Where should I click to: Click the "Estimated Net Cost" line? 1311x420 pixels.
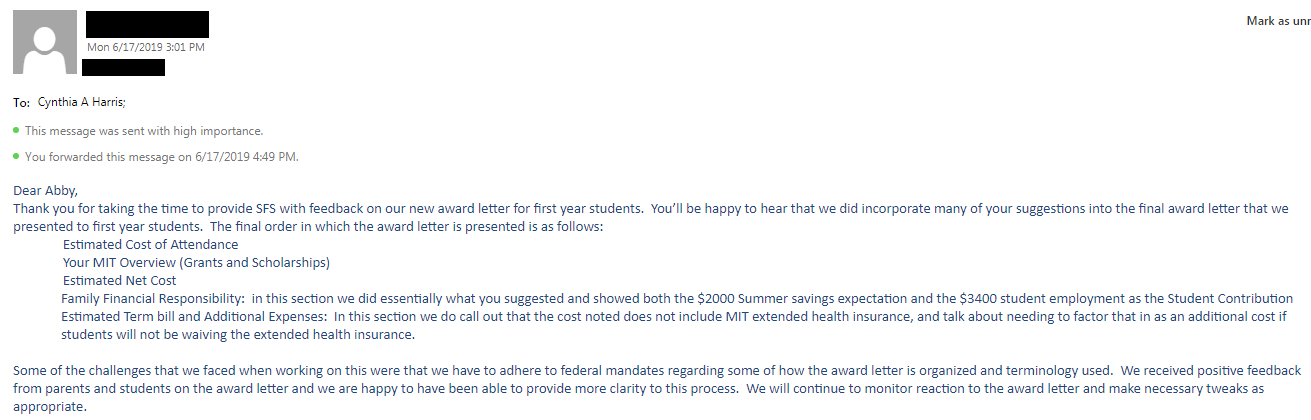coord(119,281)
